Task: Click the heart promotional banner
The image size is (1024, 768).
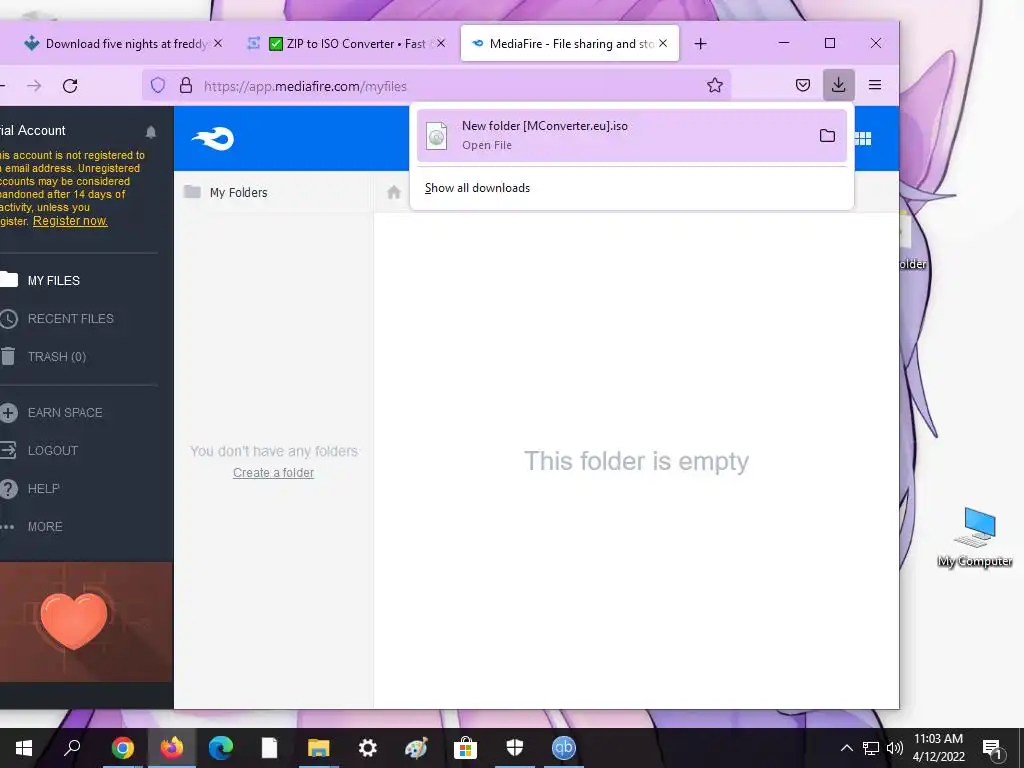Action: click(86, 622)
